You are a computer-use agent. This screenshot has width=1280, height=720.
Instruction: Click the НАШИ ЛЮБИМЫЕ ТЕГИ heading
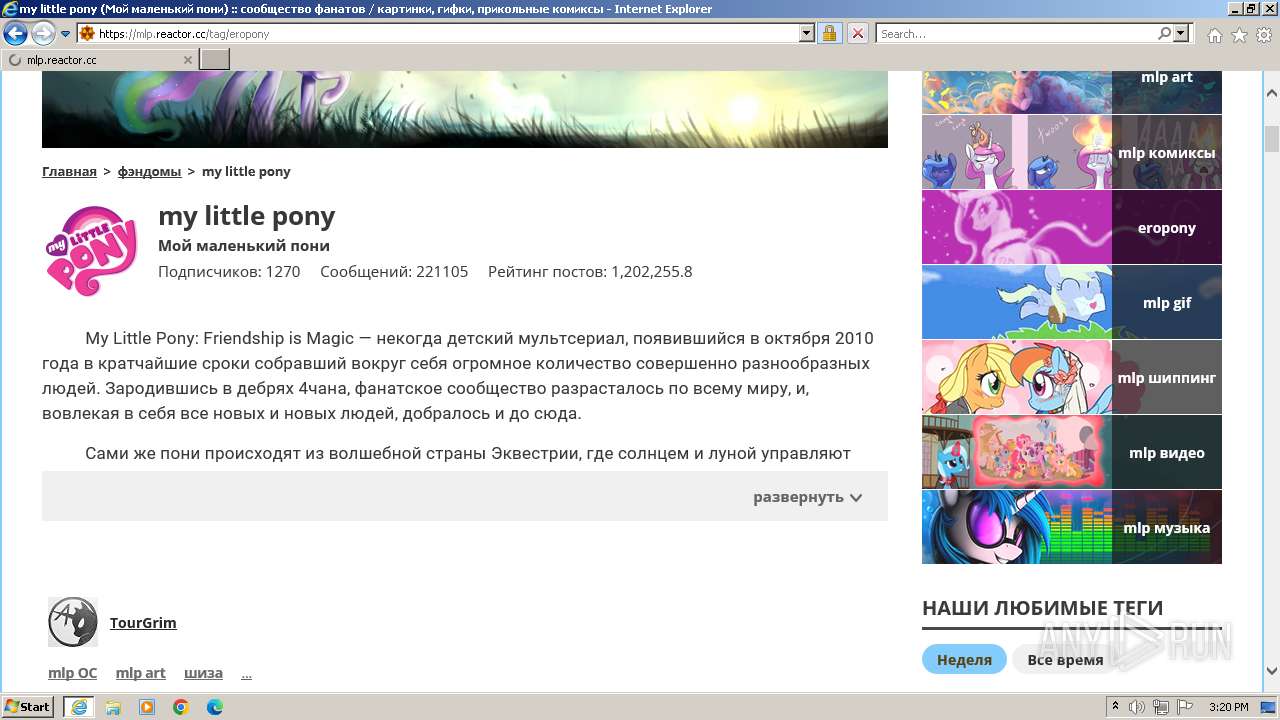[1042, 608]
